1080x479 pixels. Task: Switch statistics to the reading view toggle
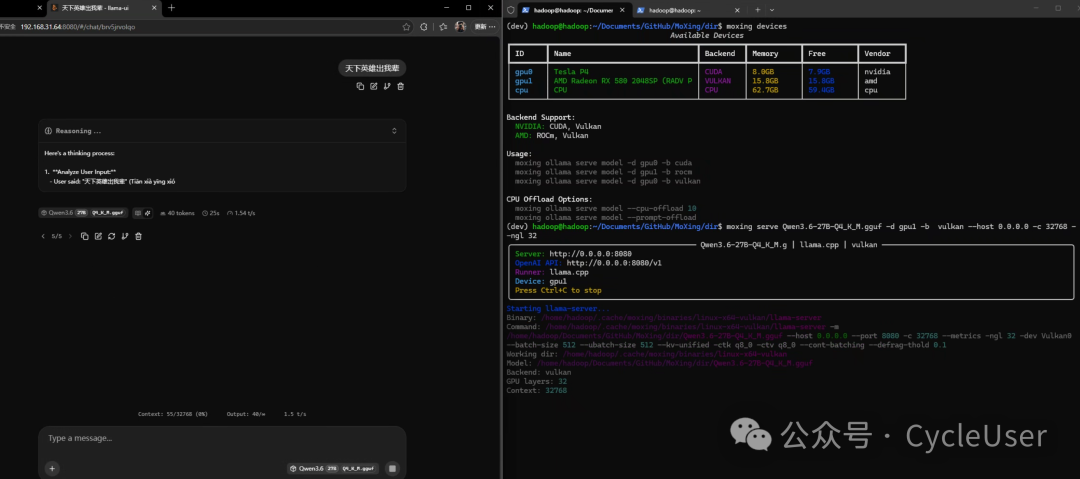point(138,213)
